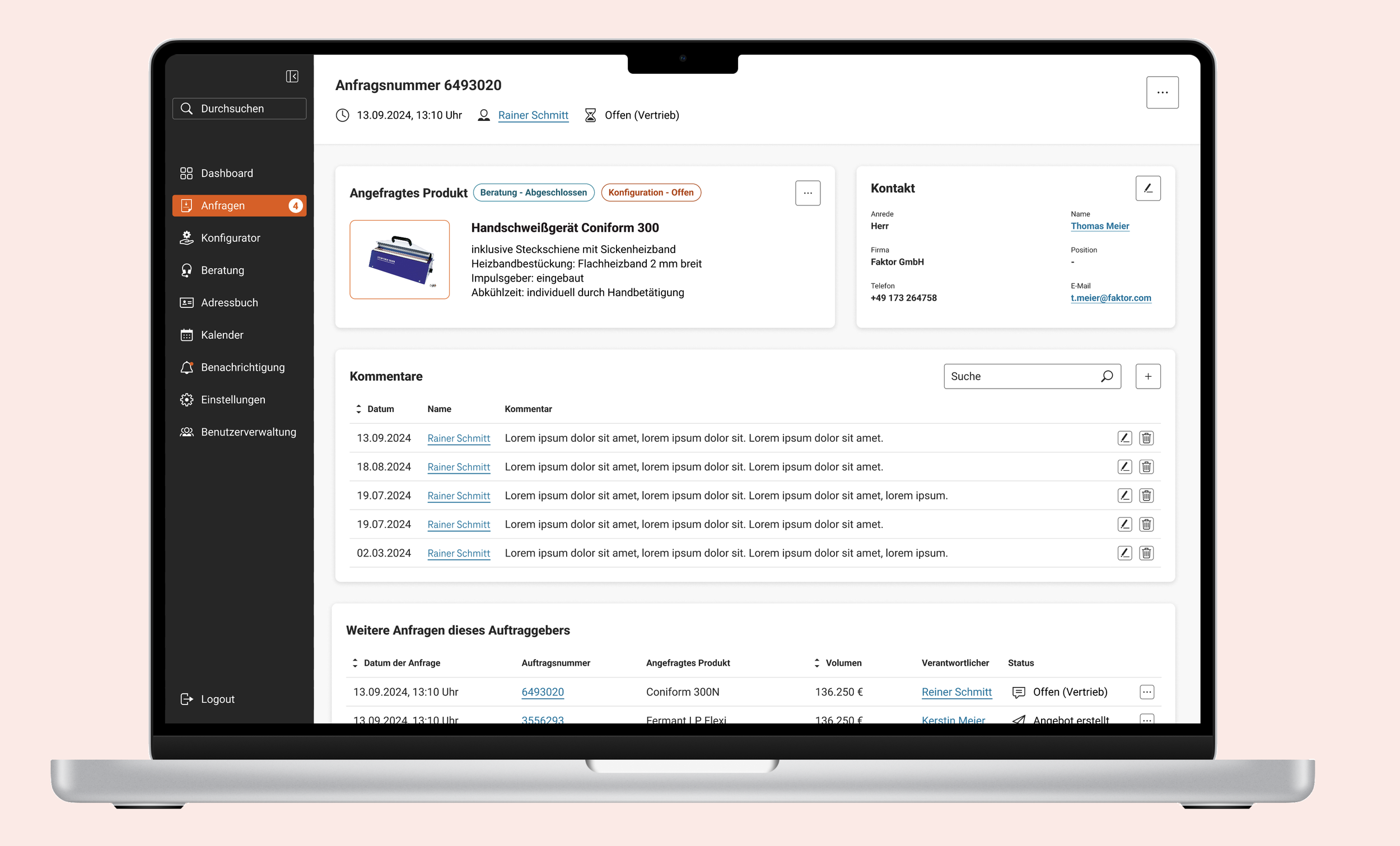Image resolution: width=1400 pixels, height=846 pixels.
Task: Open row options for Auftragsnummer 6493020
Action: click(1146, 692)
